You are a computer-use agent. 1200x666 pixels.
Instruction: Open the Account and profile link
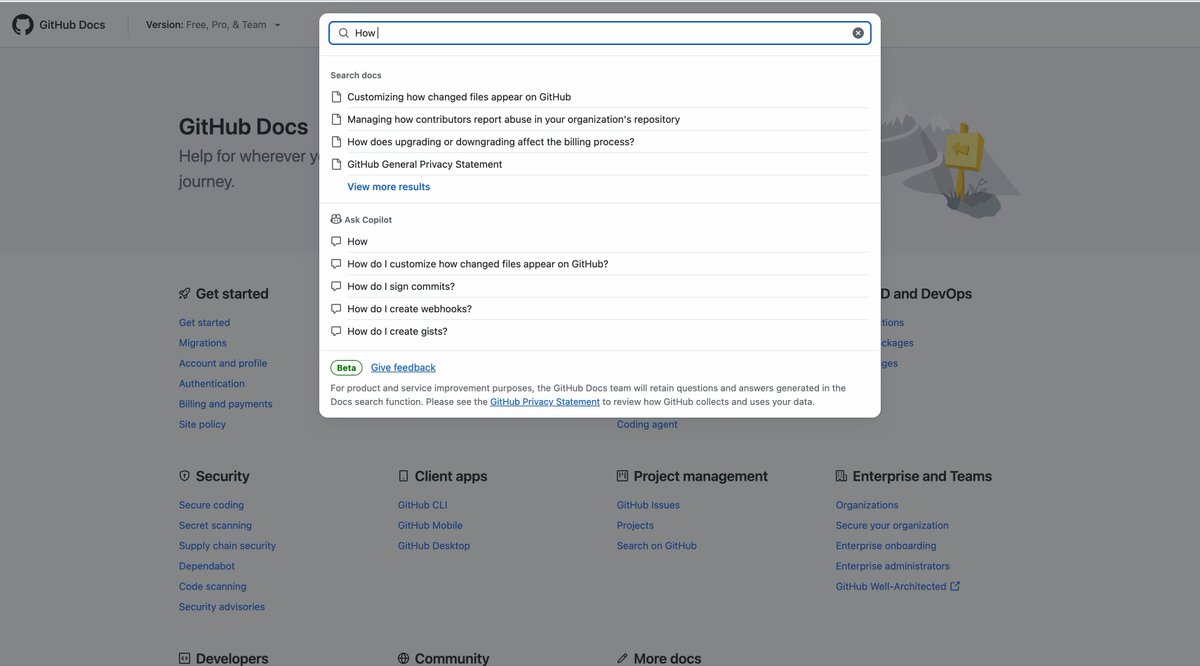point(223,363)
